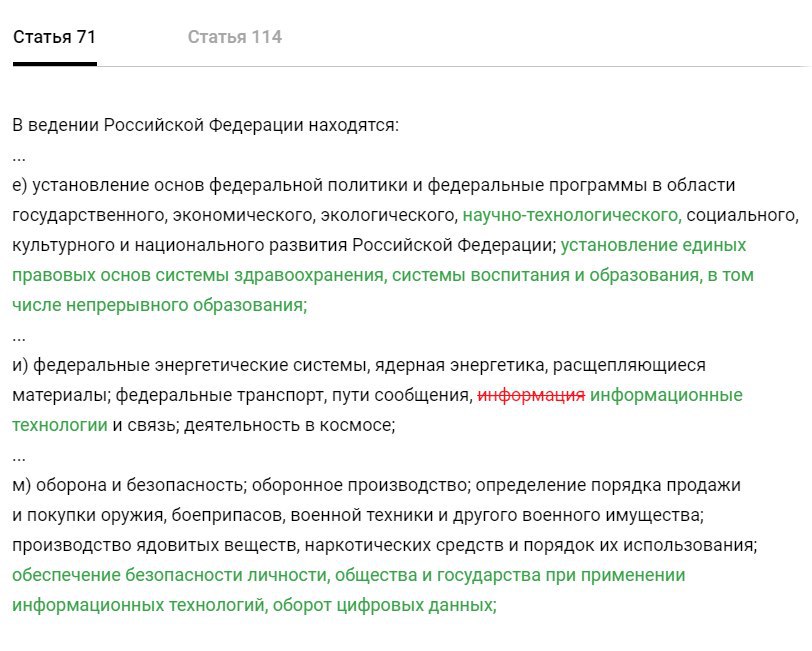Click the struck-through red word 'информация'

[x=531, y=395]
